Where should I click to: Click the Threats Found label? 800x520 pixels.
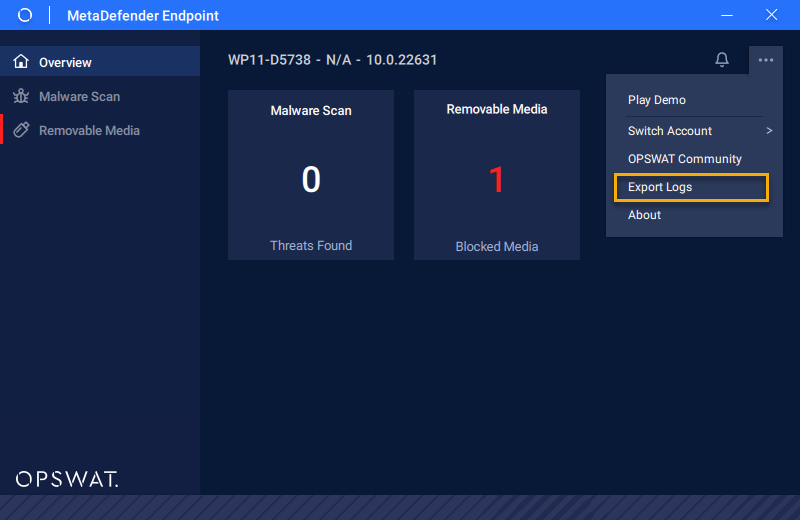[x=311, y=245]
